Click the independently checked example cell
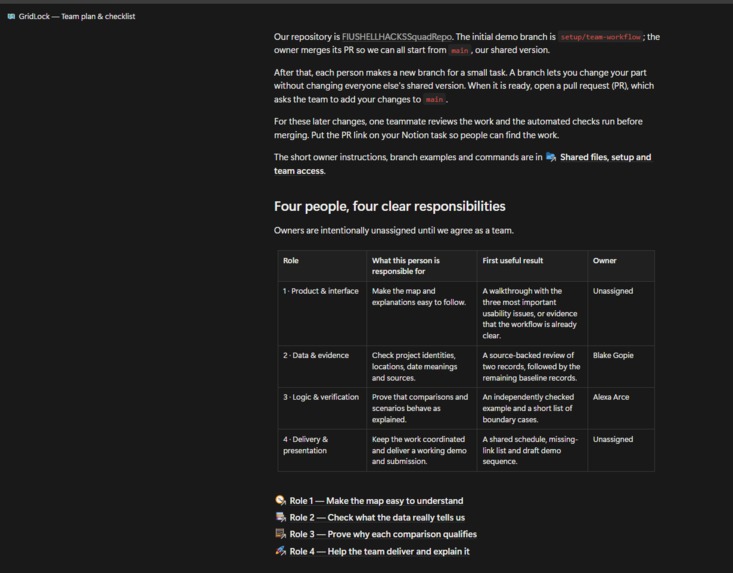The image size is (733, 573). [532, 408]
